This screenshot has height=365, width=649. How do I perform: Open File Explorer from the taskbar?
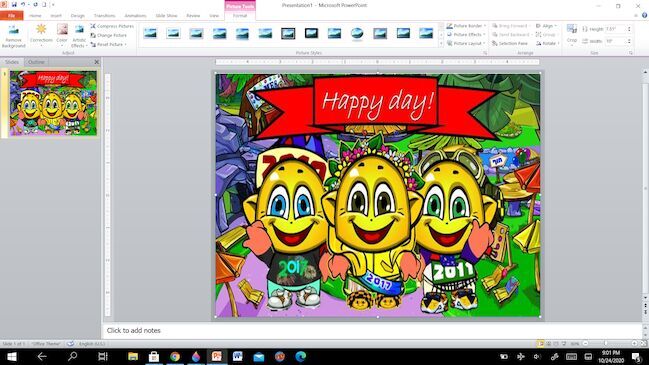[x=133, y=356]
